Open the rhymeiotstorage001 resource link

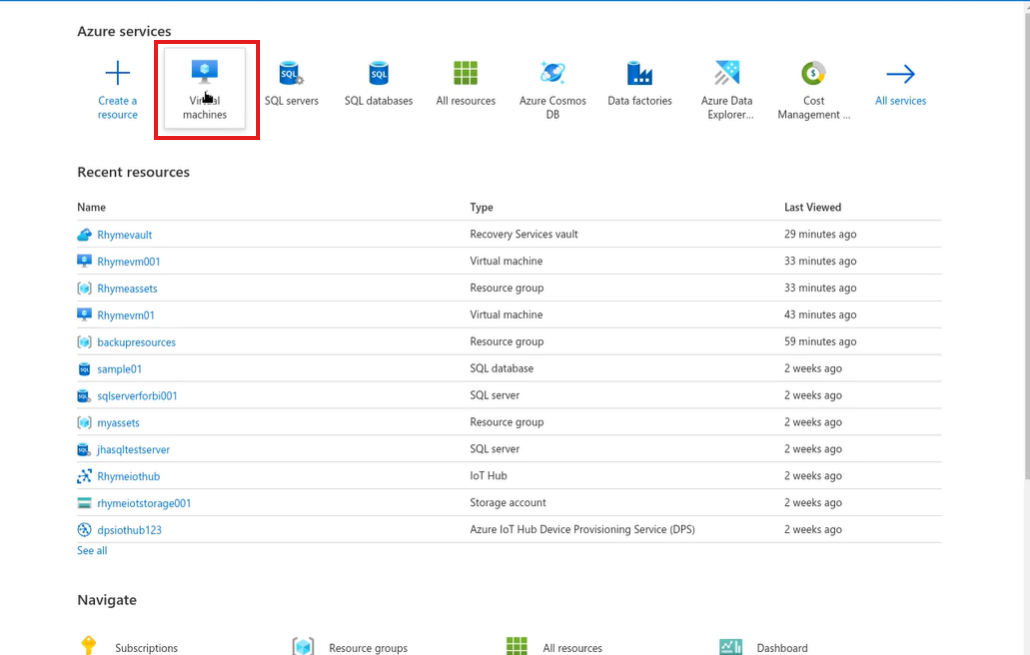click(x=145, y=503)
